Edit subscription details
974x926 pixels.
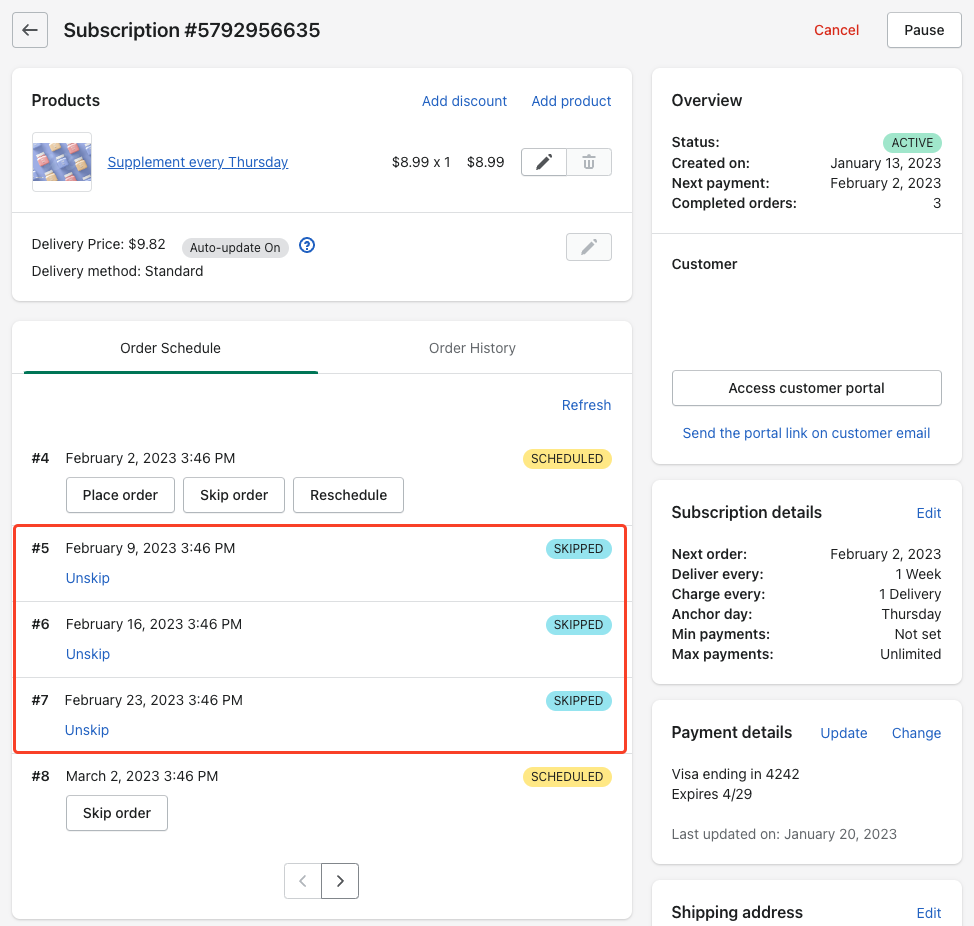(929, 513)
